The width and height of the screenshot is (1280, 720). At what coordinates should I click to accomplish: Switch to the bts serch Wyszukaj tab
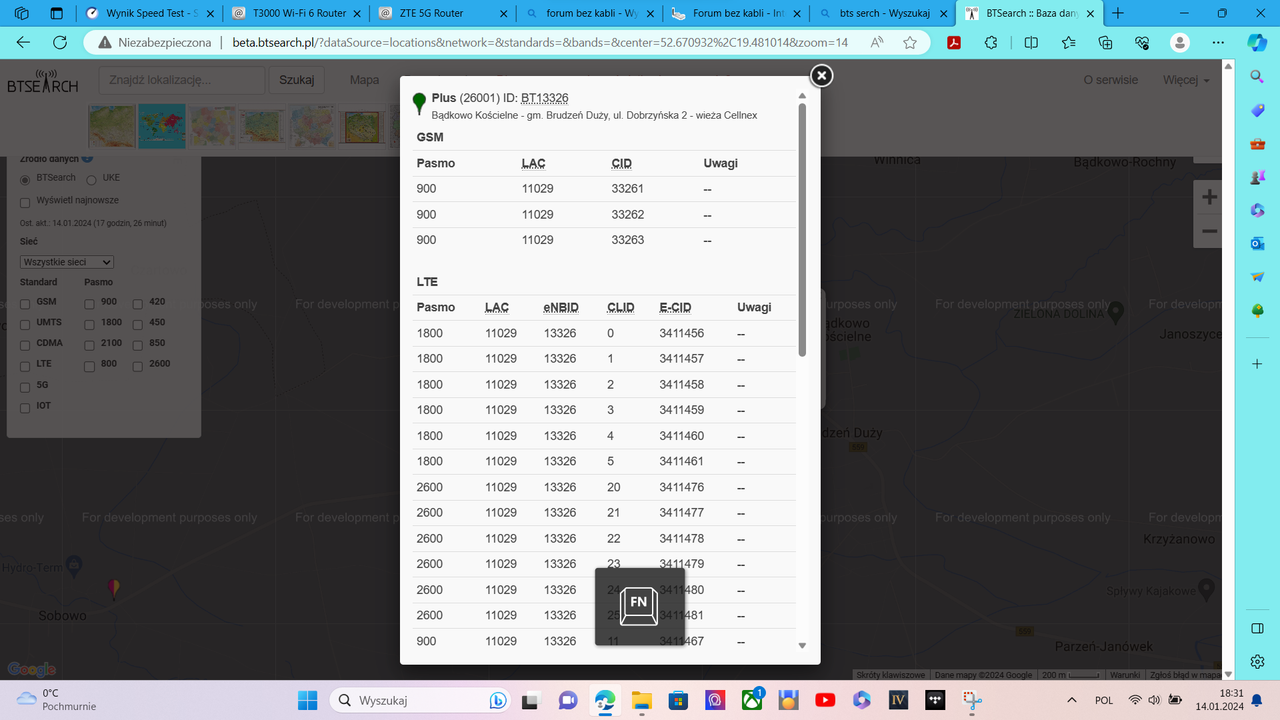tap(884, 14)
